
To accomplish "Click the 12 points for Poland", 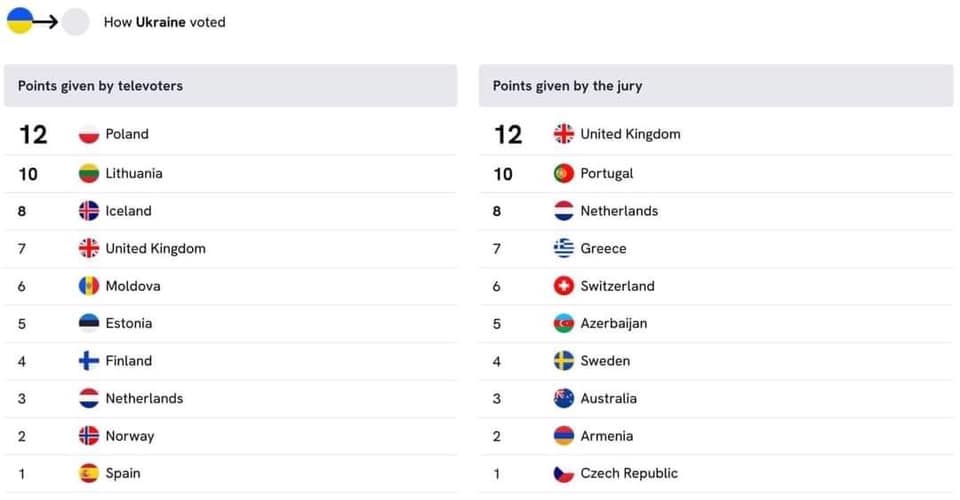I will pyautogui.click(x=33, y=134).
